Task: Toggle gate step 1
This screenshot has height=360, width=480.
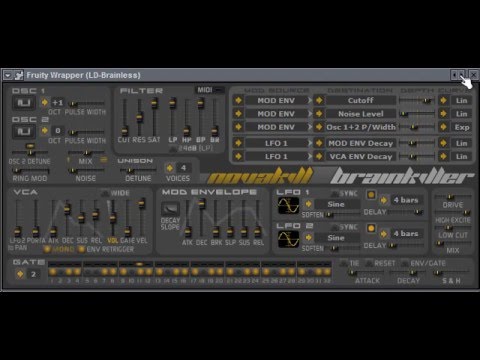Action: point(52,272)
